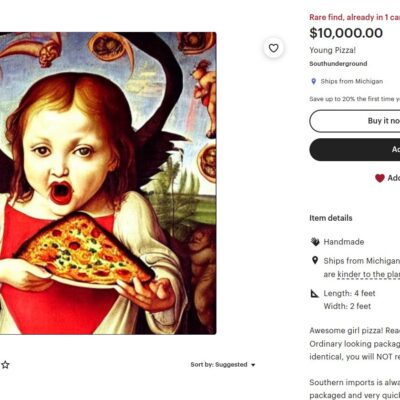Favorite the listing with the heart icon

274,48
